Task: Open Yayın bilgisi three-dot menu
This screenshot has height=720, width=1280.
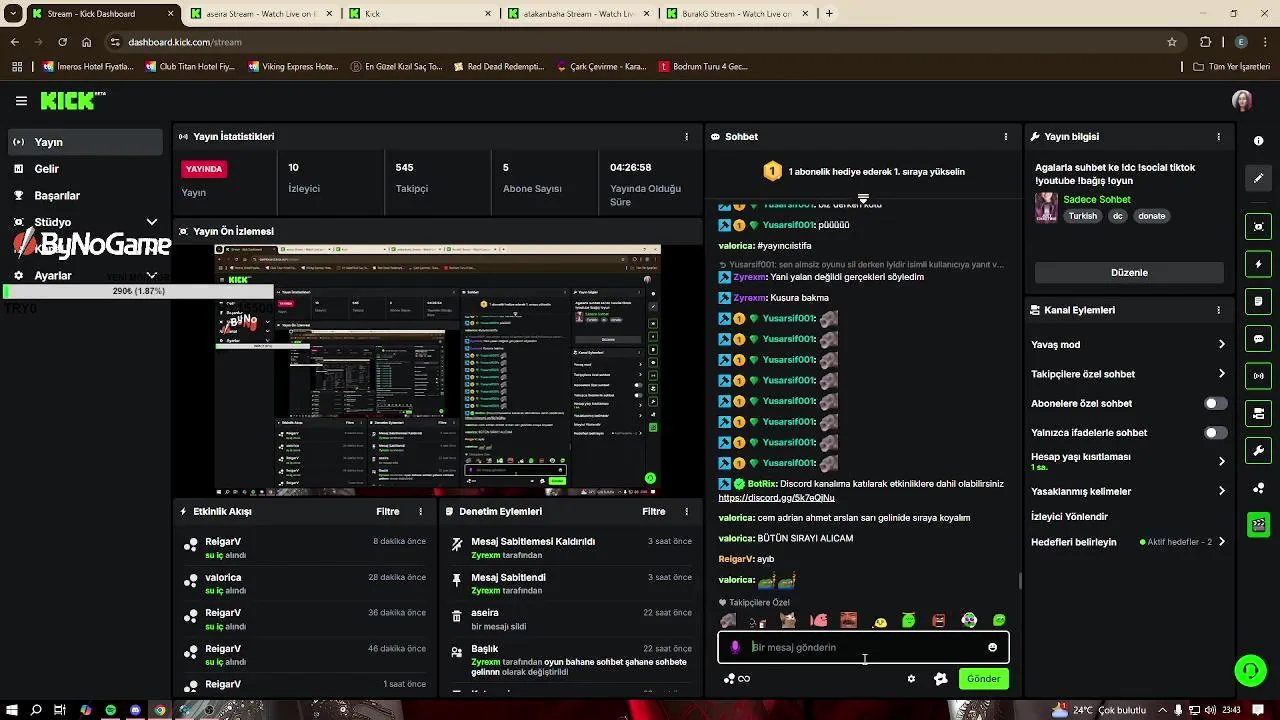Action: tap(1218, 137)
